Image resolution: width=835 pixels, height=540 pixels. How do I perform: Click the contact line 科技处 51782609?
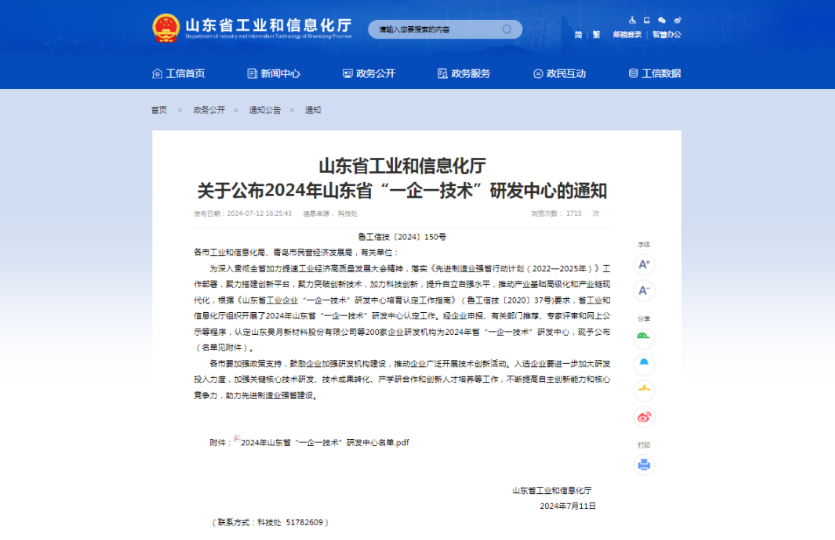(x=271, y=522)
